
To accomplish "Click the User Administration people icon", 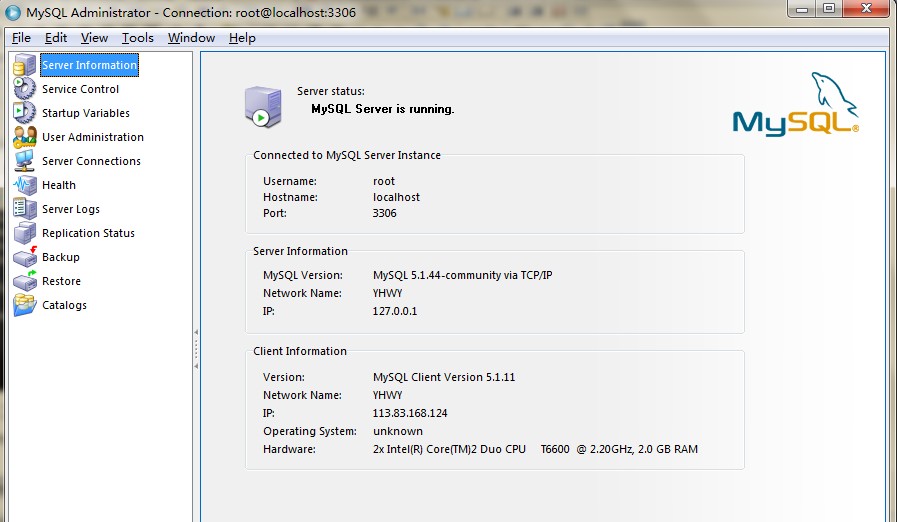I will [x=24, y=137].
